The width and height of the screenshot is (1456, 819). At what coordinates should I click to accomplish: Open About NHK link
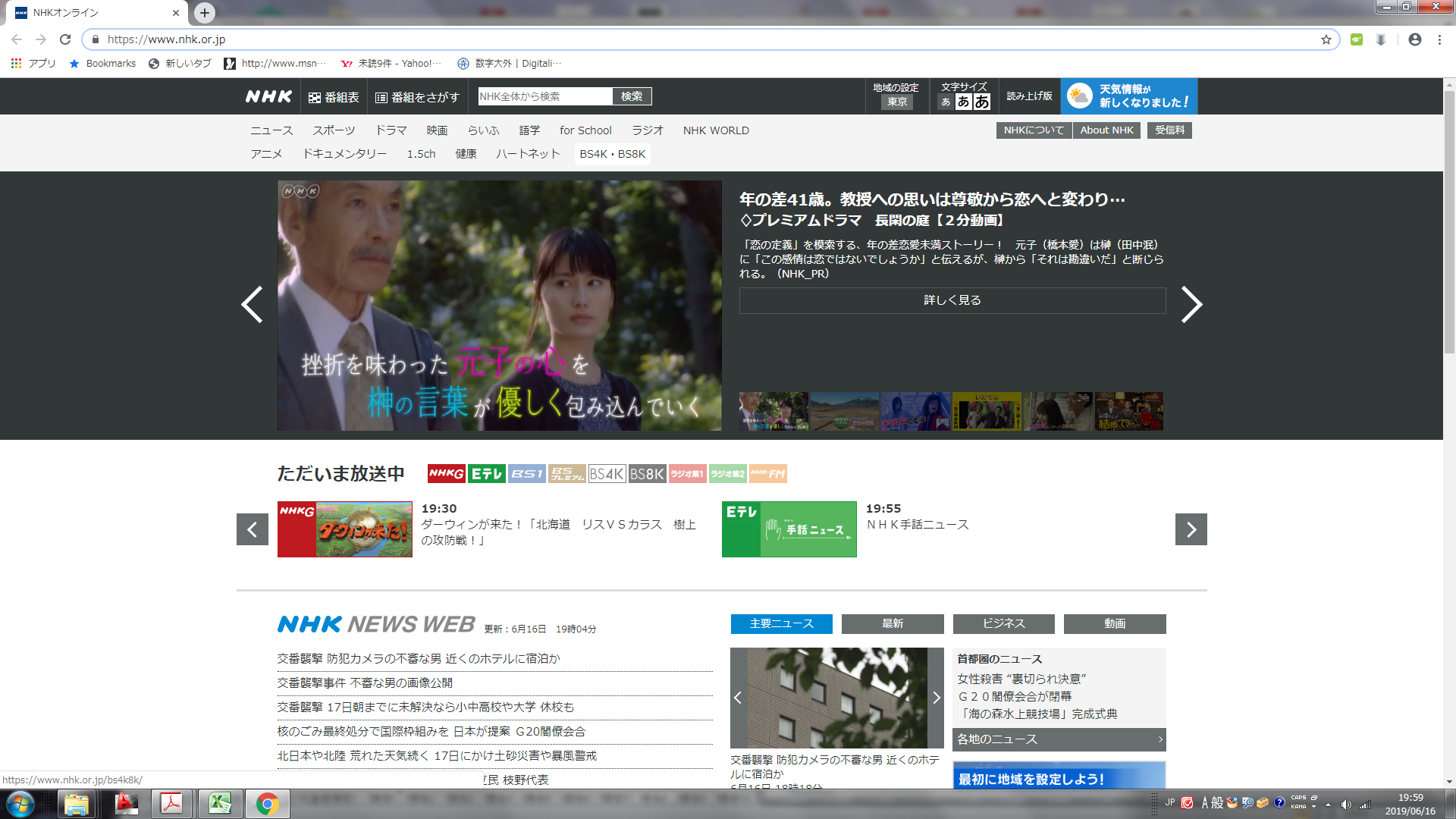(x=1107, y=130)
